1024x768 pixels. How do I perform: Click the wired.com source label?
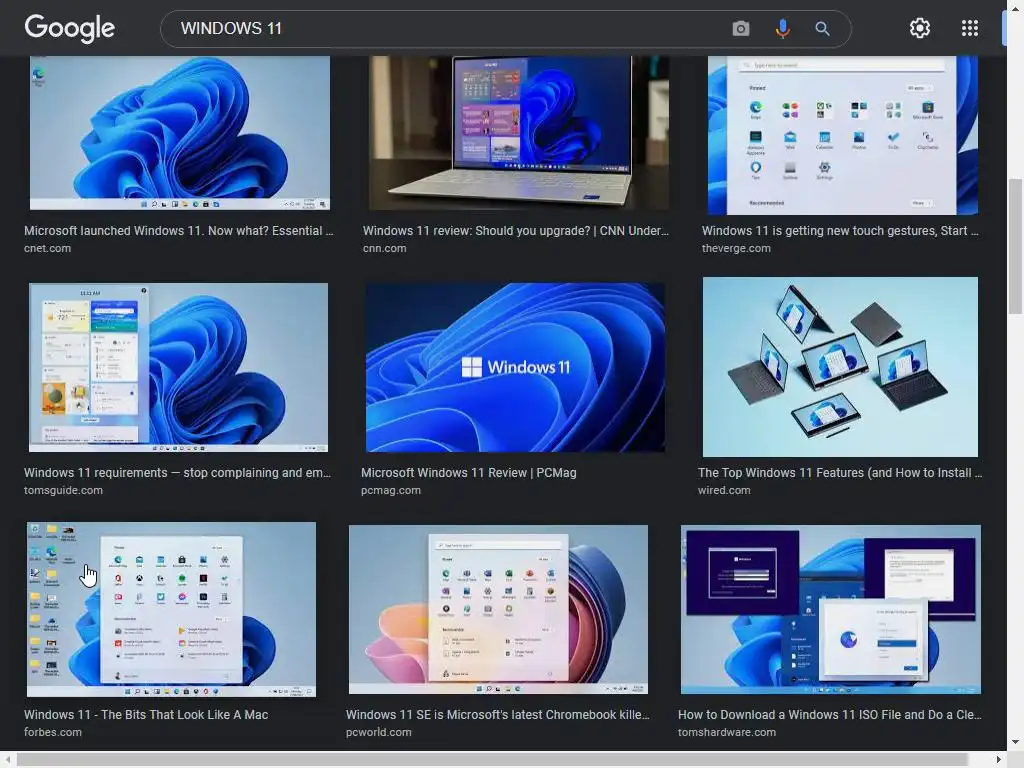(724, 490)
